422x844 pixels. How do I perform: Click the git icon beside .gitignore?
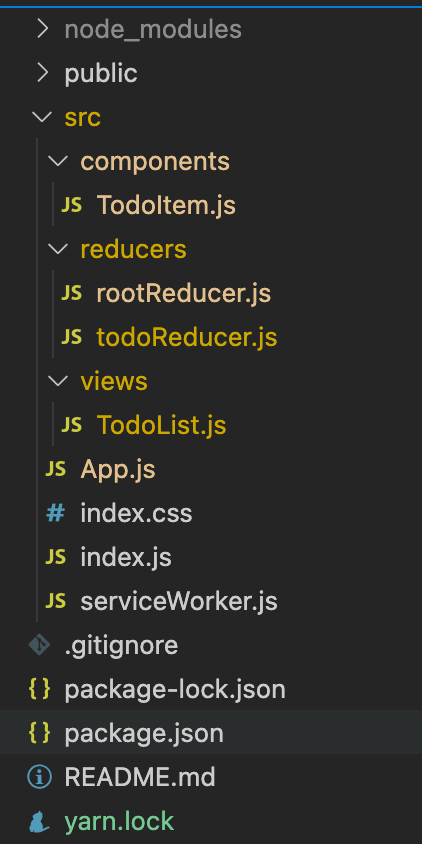(39, 645)
